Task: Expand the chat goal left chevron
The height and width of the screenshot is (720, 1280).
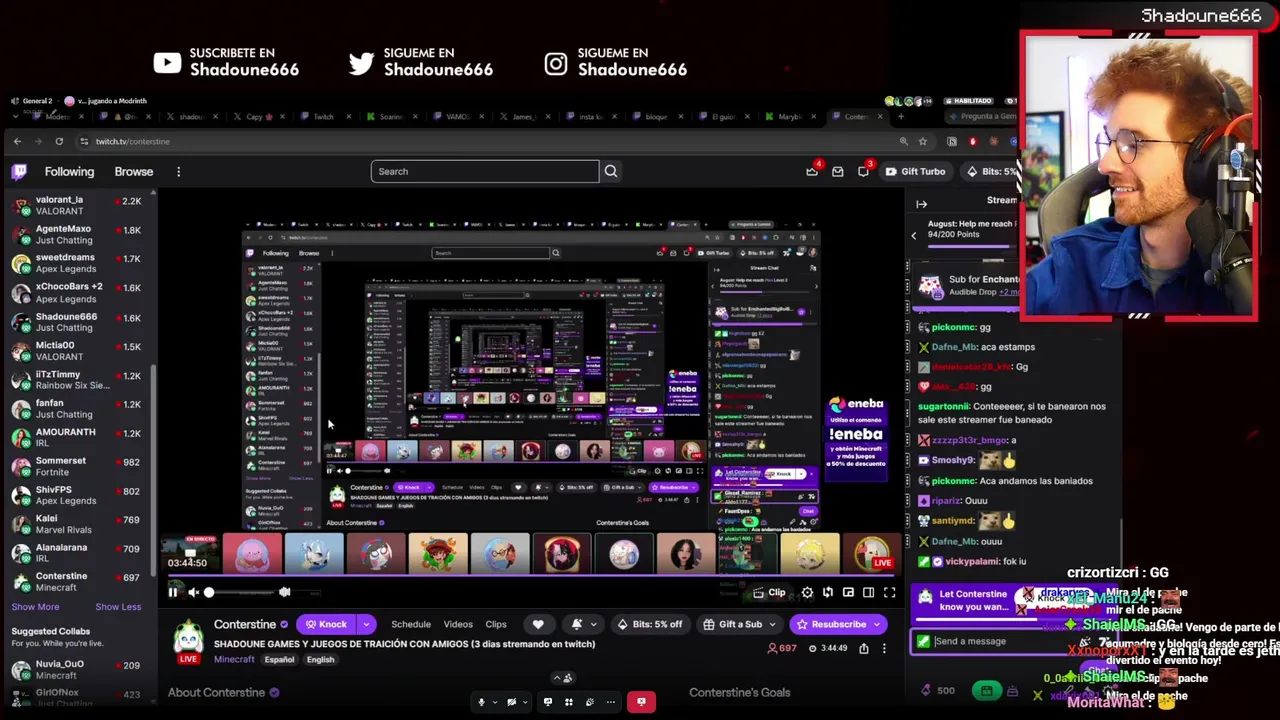Action: (913, 236)
